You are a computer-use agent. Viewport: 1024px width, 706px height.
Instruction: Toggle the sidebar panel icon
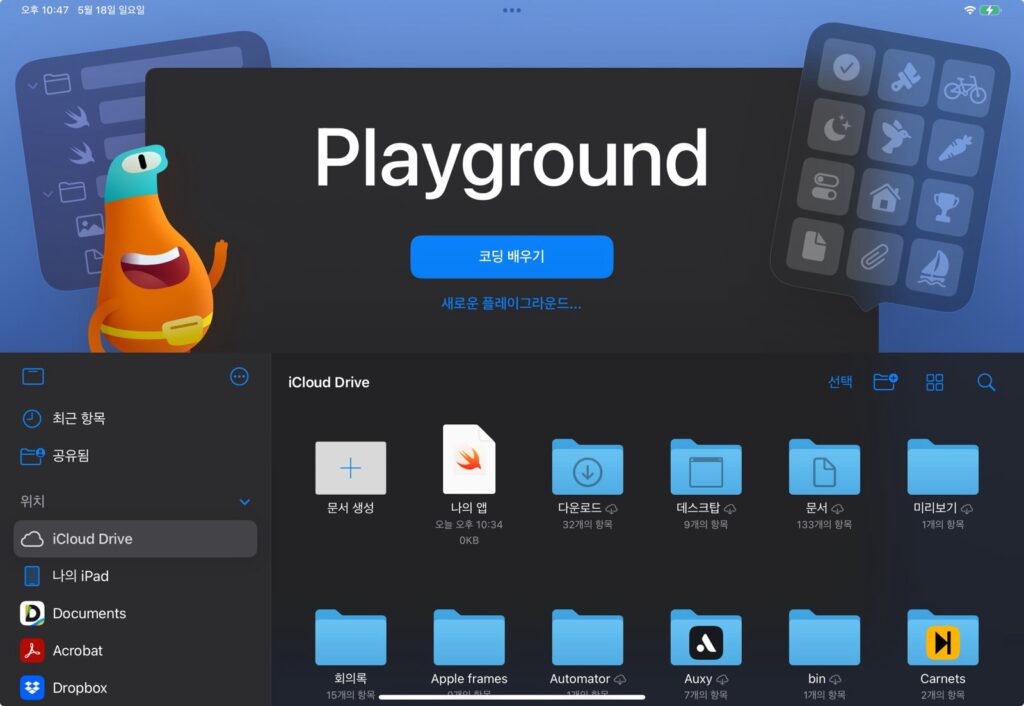pos(33,377)
